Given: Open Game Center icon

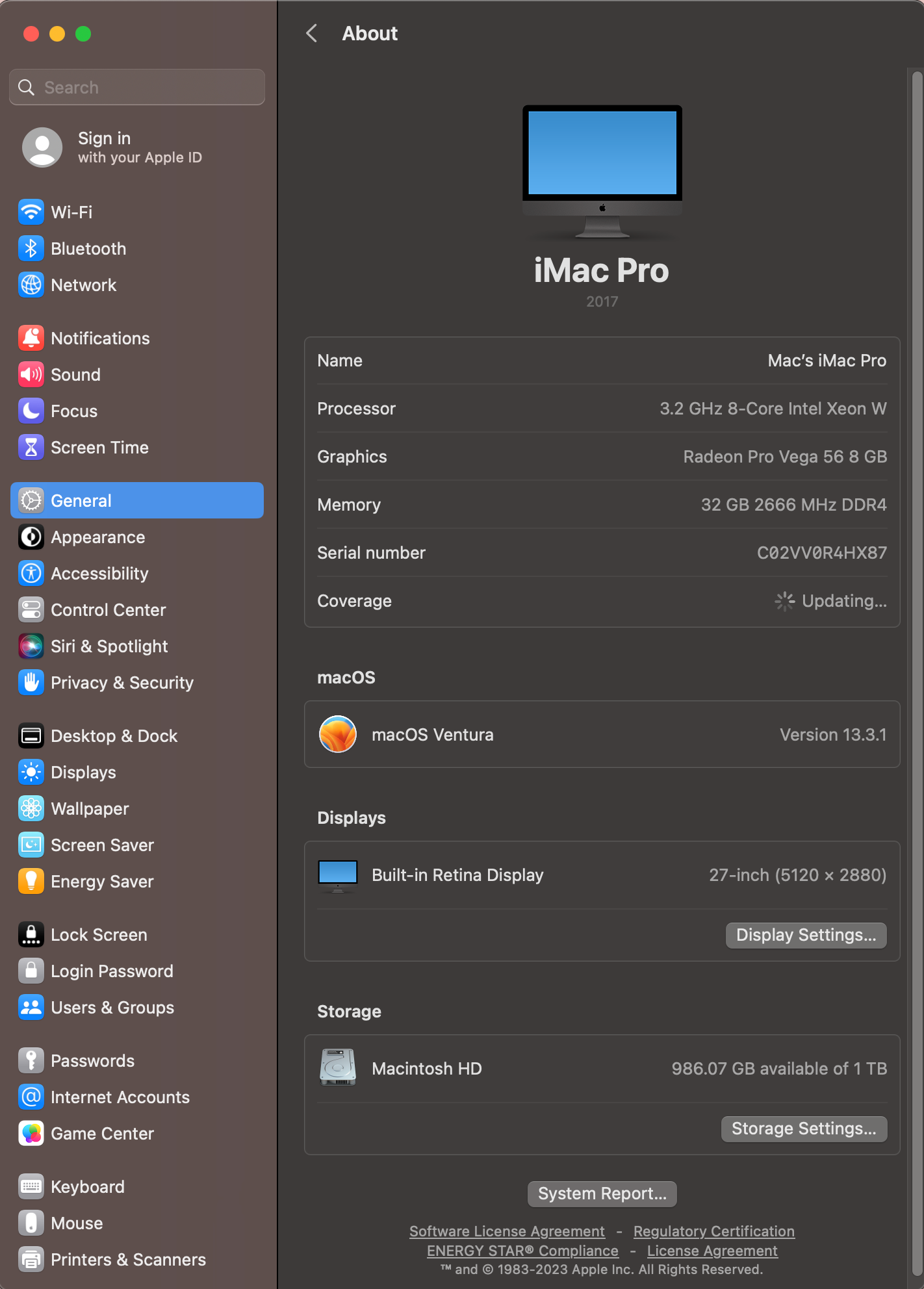Looking at the screenshot, I should 31,1133.
